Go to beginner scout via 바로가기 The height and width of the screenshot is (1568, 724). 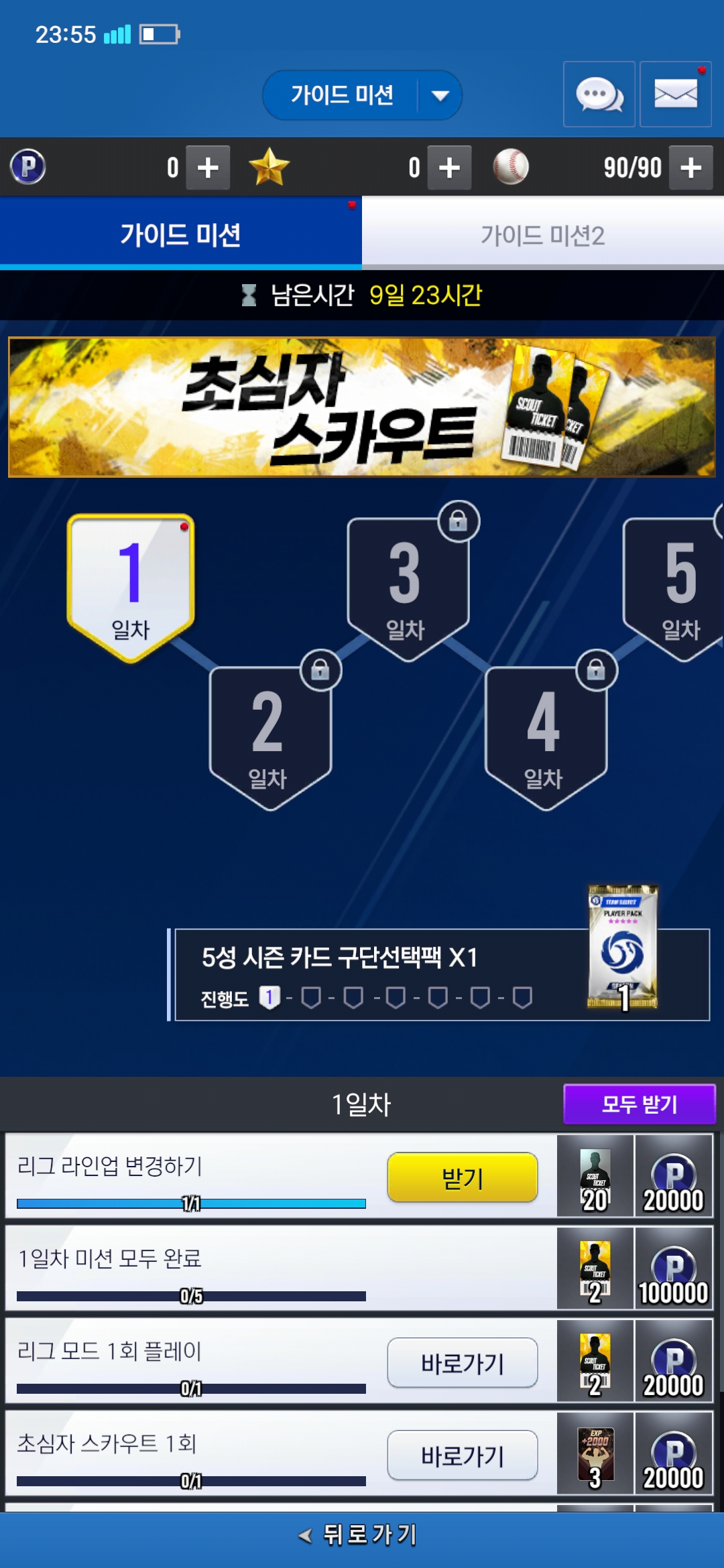[x=463, y=1455]
